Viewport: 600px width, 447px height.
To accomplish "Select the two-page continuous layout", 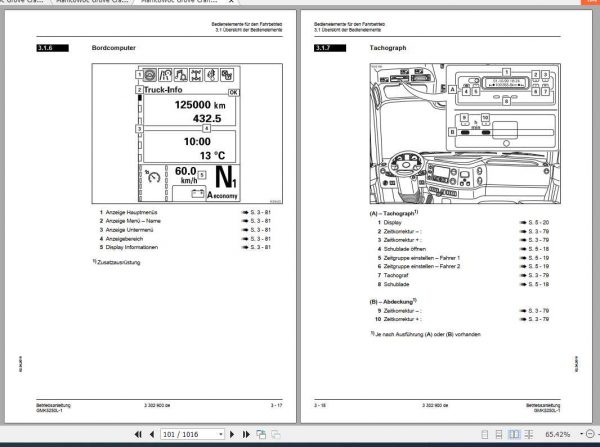I will tap(529, 434).
